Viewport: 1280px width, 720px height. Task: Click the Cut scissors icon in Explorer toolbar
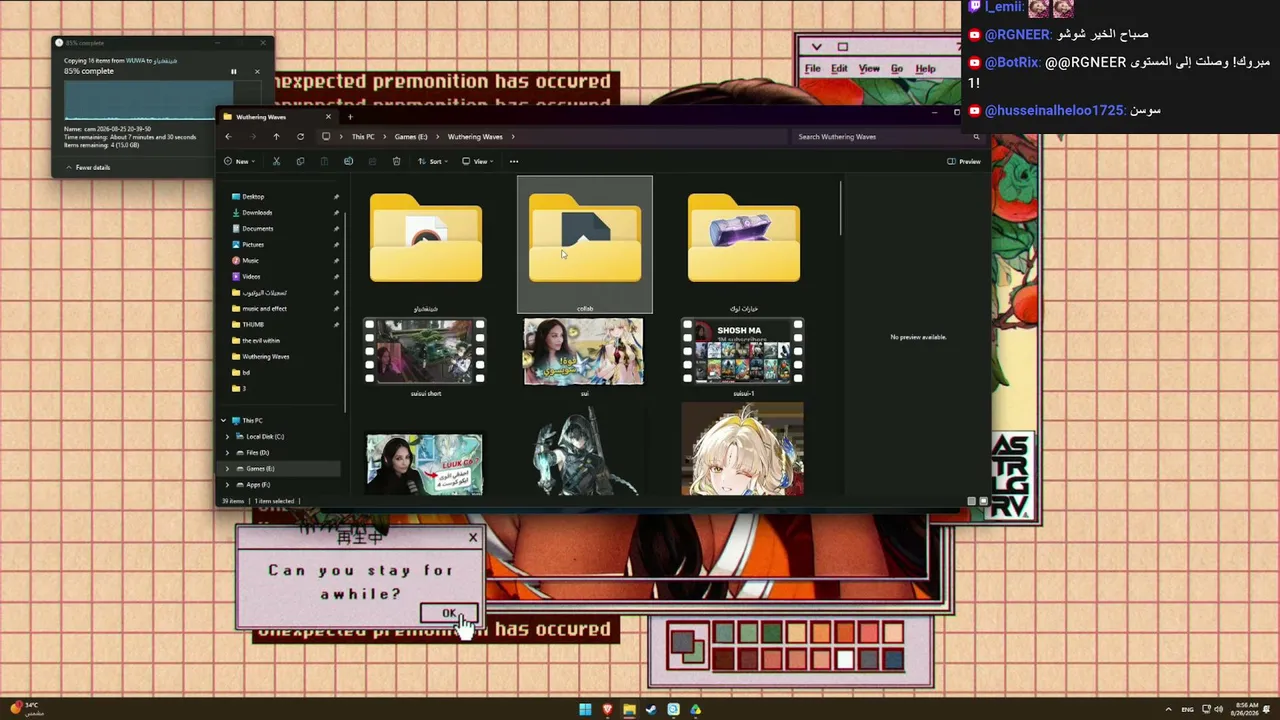pos(276,161)
